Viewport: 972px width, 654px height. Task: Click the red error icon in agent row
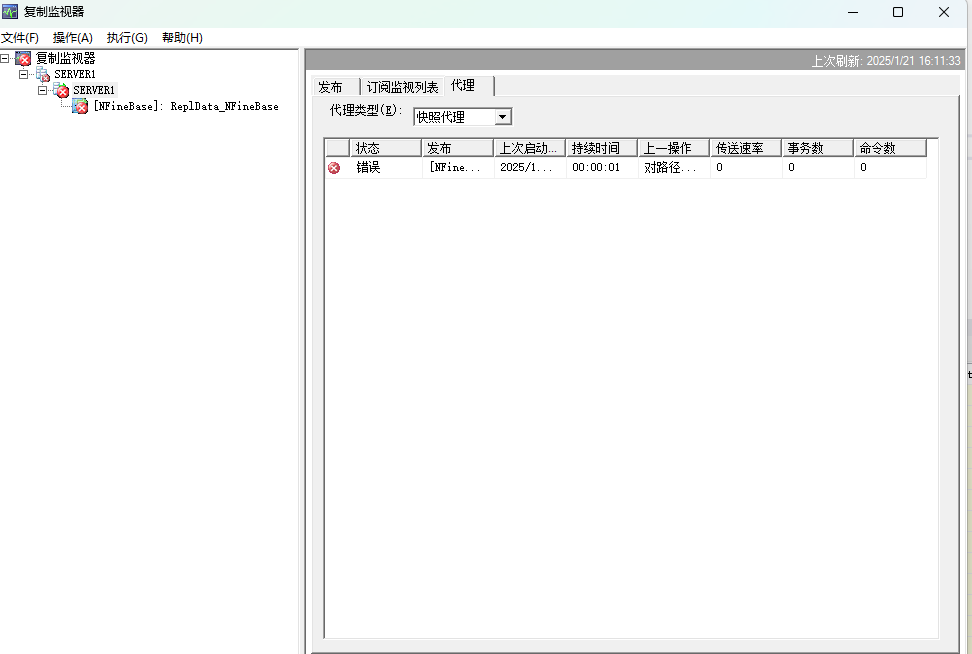pyautogui.click(x=334, y=167)
